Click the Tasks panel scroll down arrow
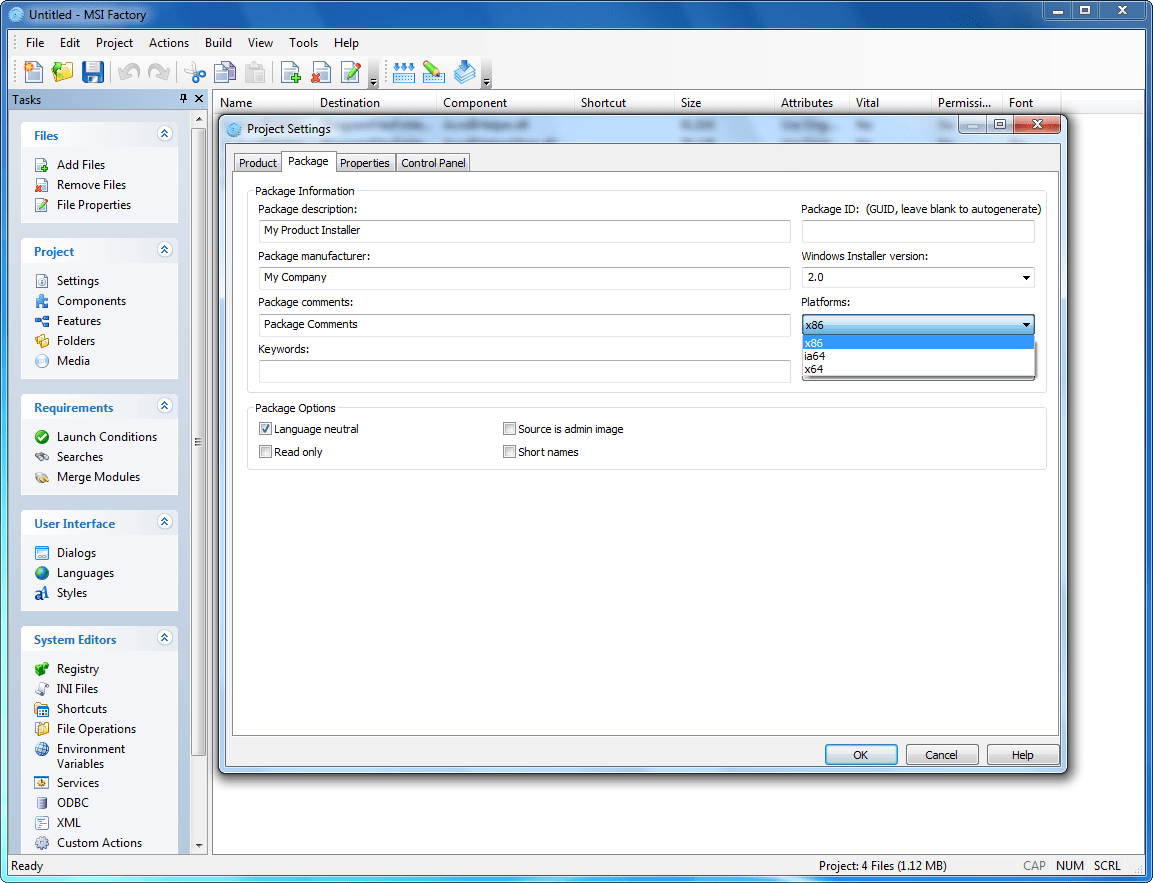1153x883 pixels. 199,845
